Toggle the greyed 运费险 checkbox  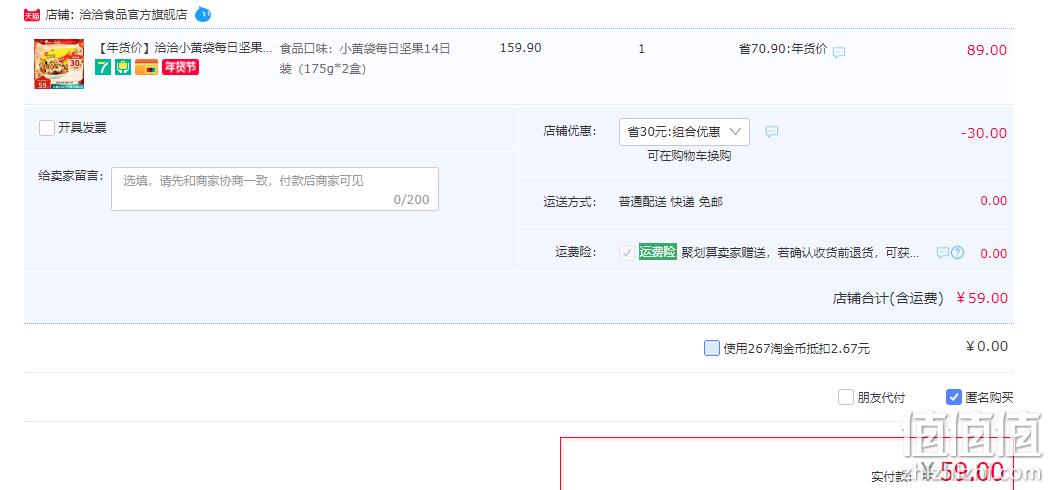[627, 253]
